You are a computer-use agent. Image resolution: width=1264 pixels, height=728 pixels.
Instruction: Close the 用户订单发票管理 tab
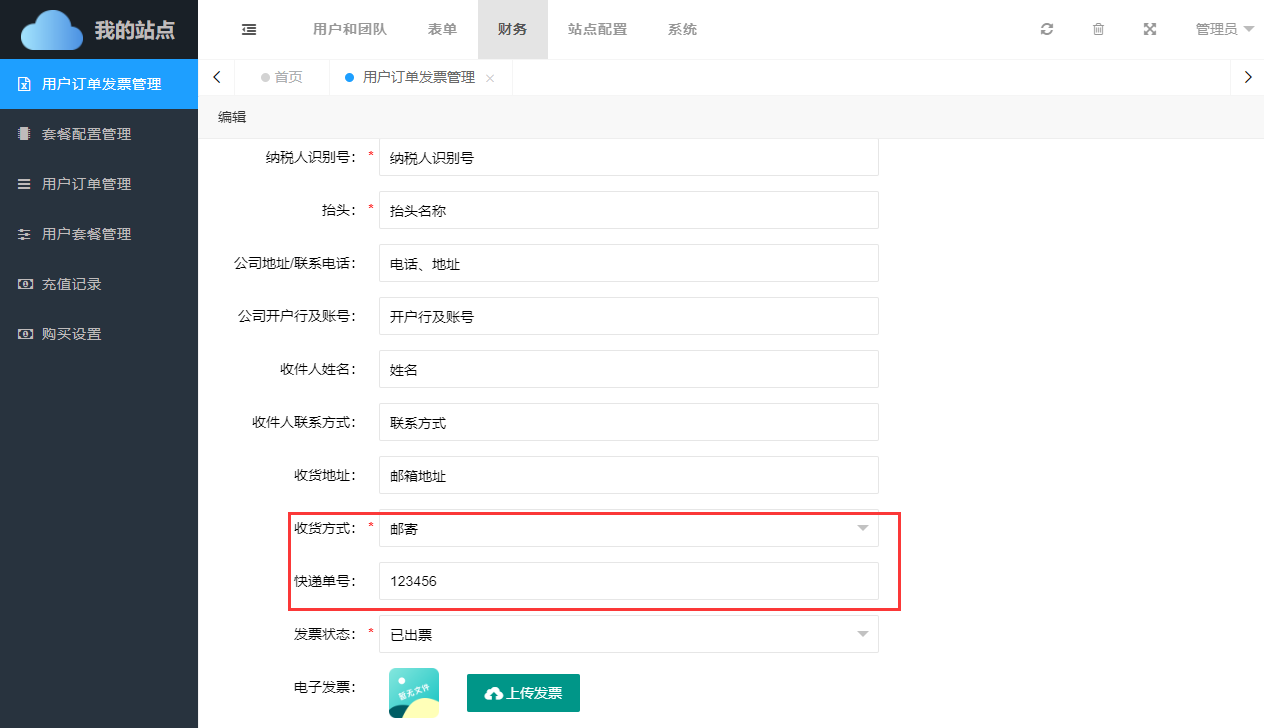click(490, 78)
